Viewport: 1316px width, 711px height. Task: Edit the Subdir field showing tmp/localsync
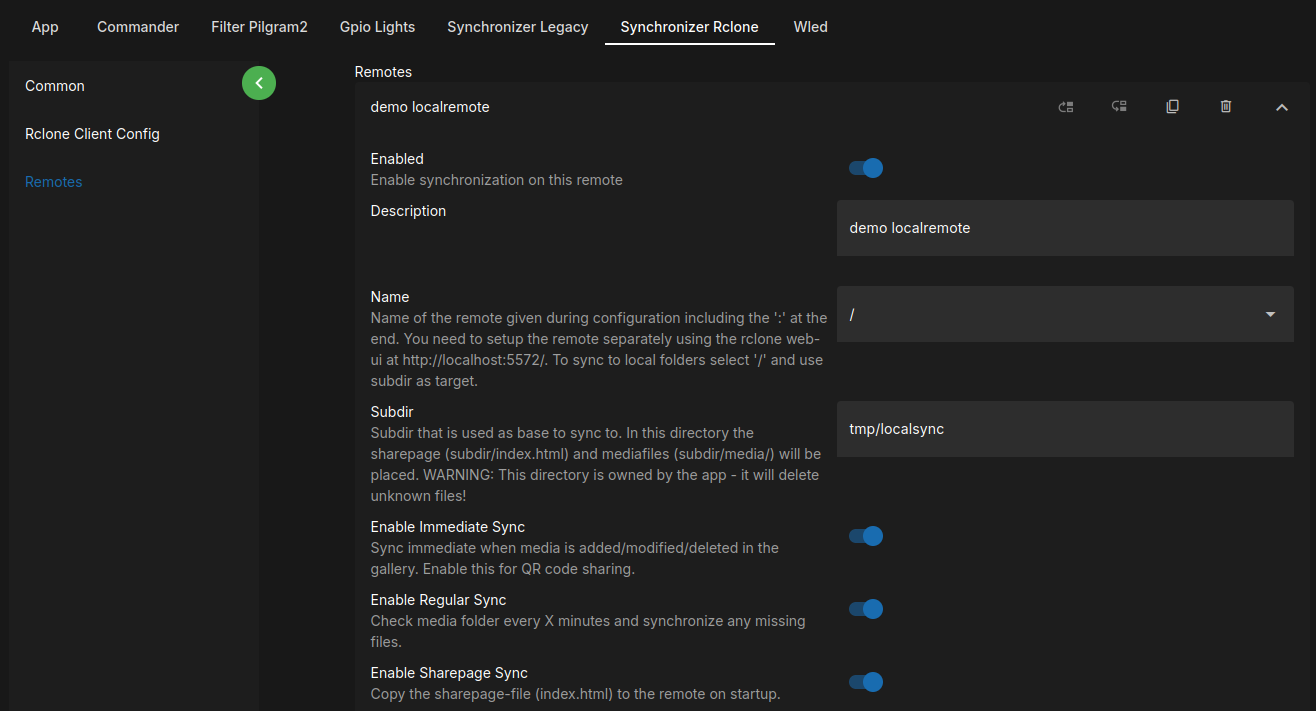(x=1063, y=428)
